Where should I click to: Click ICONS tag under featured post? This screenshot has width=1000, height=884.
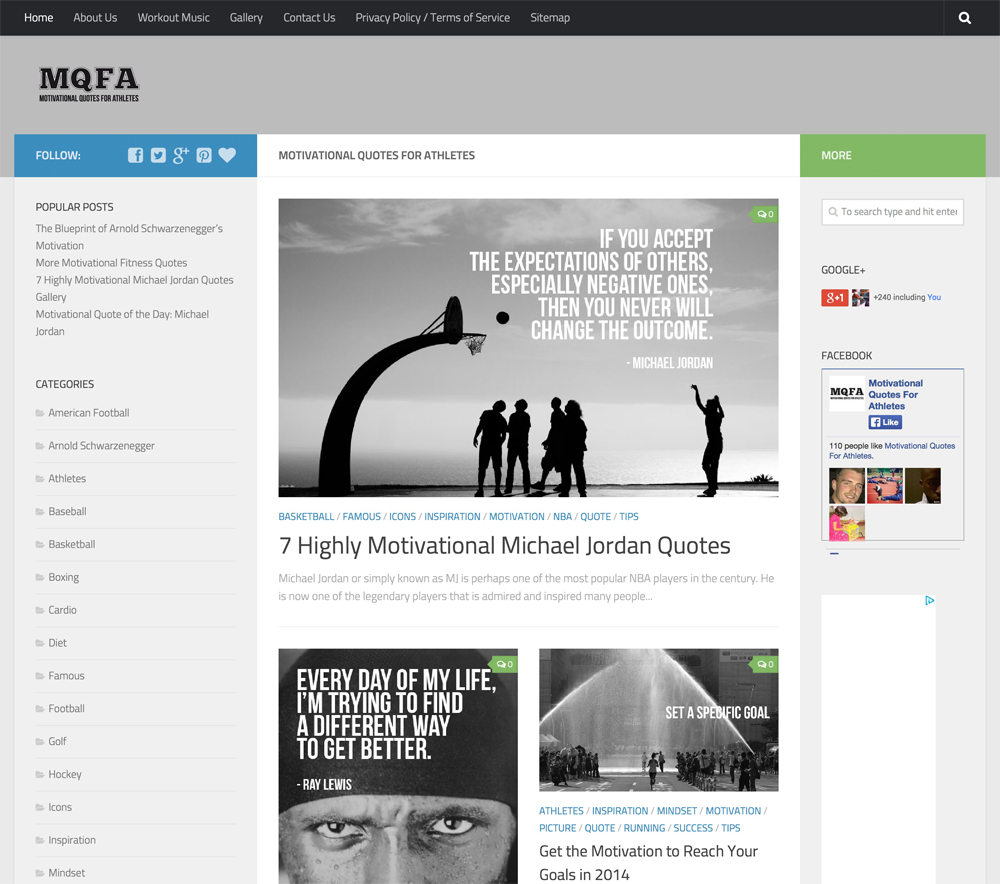pyautogui.click(x=402, y=517)
